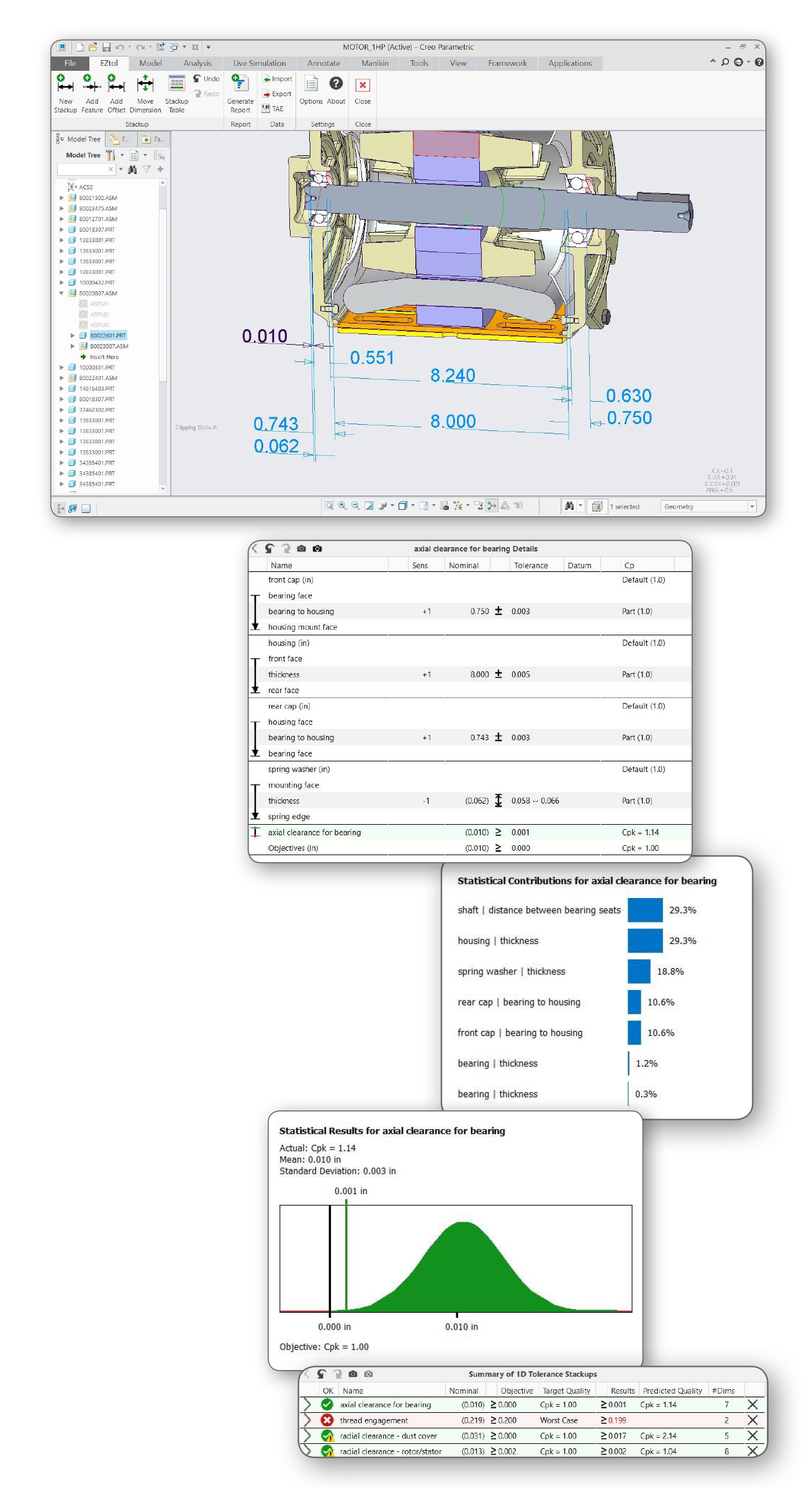Open the Creo help question mark icon
Screen dimensions: 812x1488
pyautogui.click(x=759, y=62)
